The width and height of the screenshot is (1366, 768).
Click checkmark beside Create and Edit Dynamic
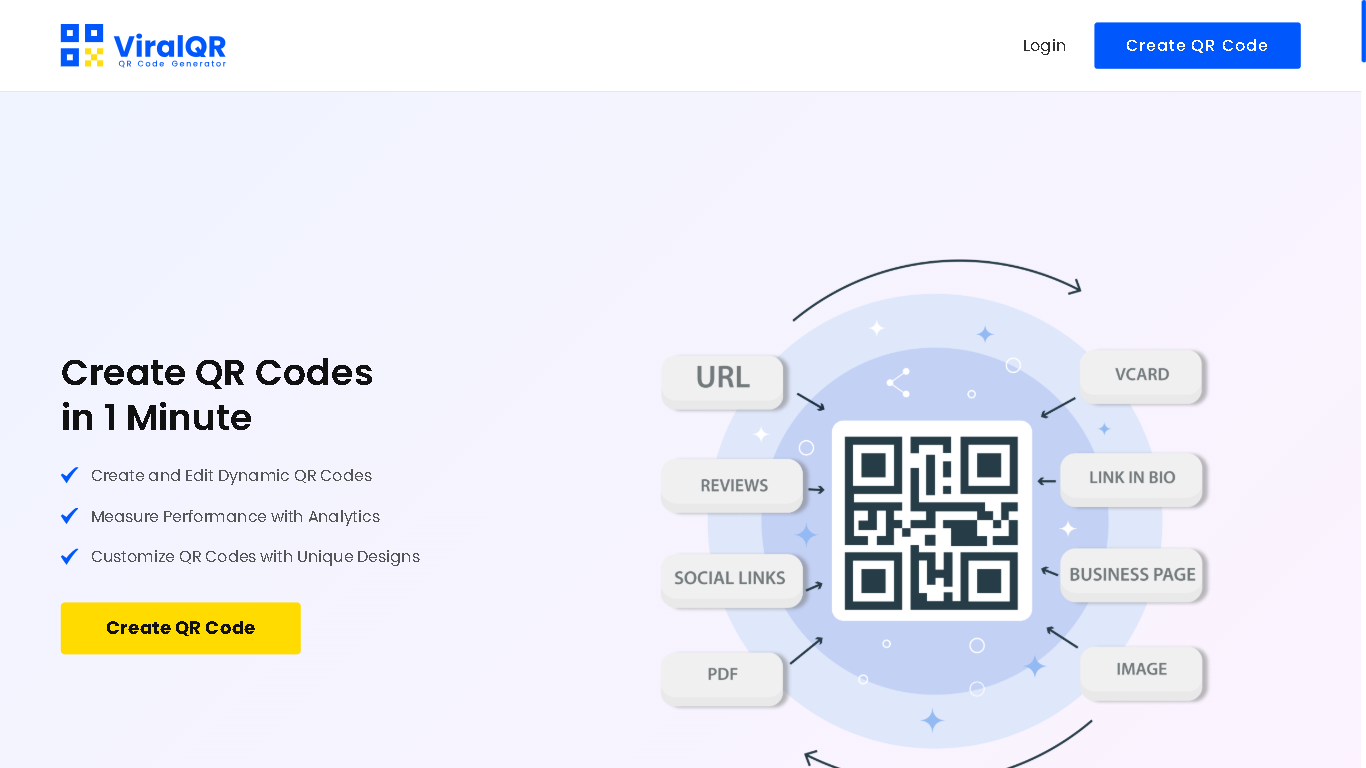(x=69, y=475)
